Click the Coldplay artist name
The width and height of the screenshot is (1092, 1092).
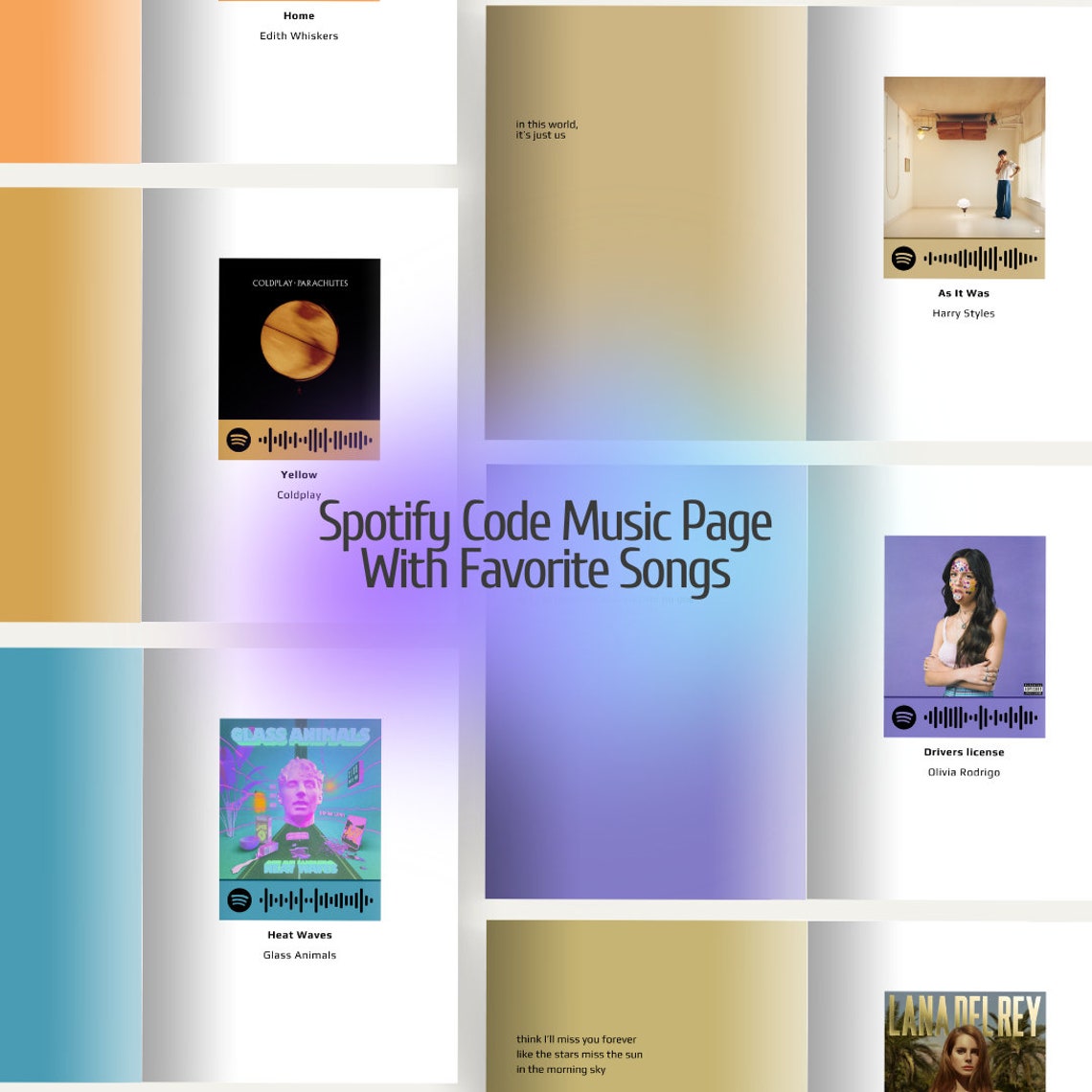click(x=298, y=494)
